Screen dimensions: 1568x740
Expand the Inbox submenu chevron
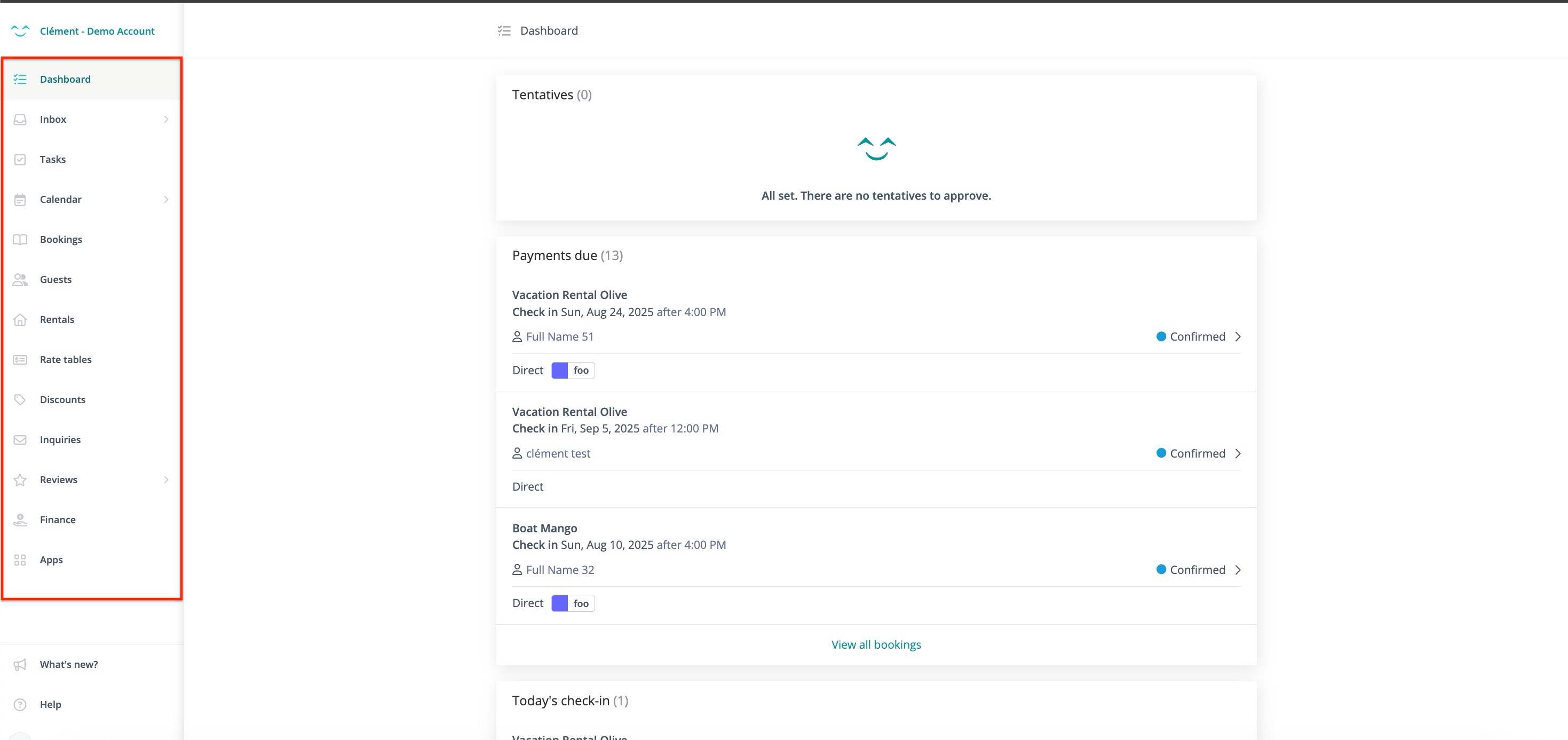coord(166,120)
